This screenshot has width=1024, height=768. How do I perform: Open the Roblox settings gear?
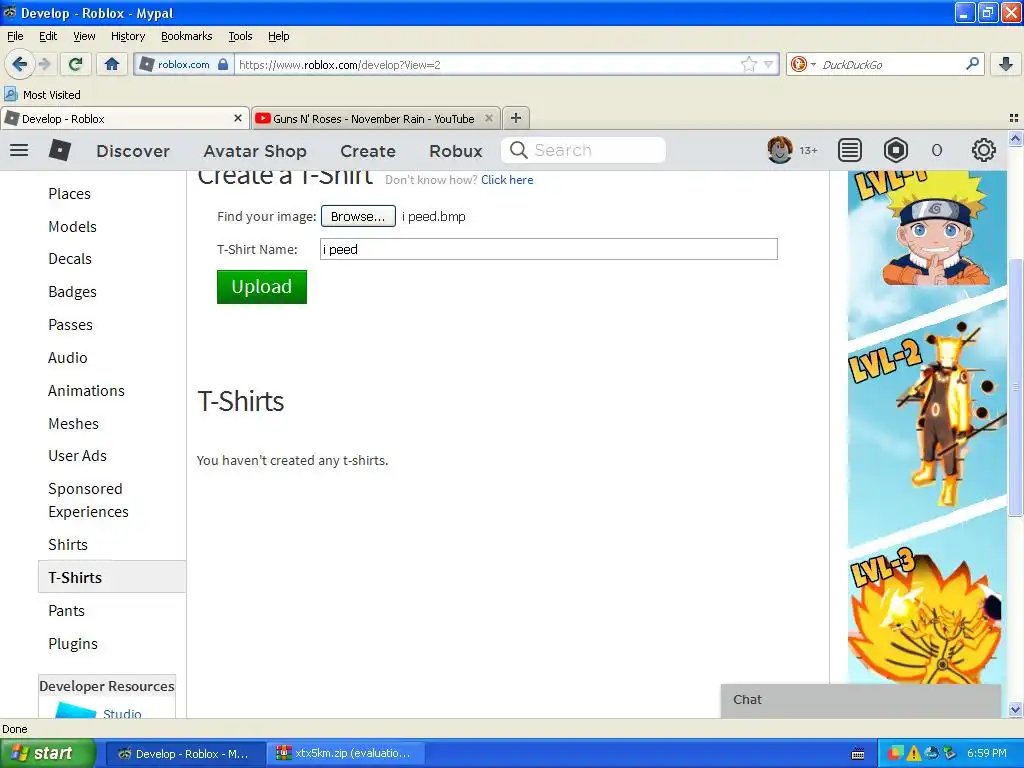click(984, 150)
